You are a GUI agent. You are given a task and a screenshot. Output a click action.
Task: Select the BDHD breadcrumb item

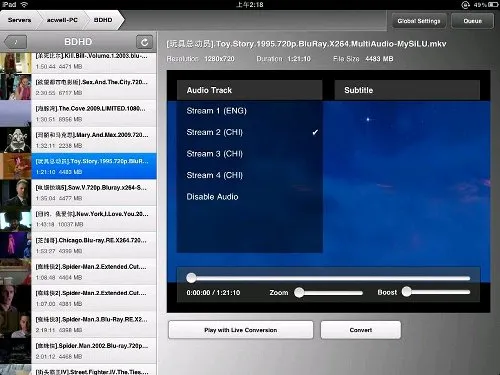point(103,20)
